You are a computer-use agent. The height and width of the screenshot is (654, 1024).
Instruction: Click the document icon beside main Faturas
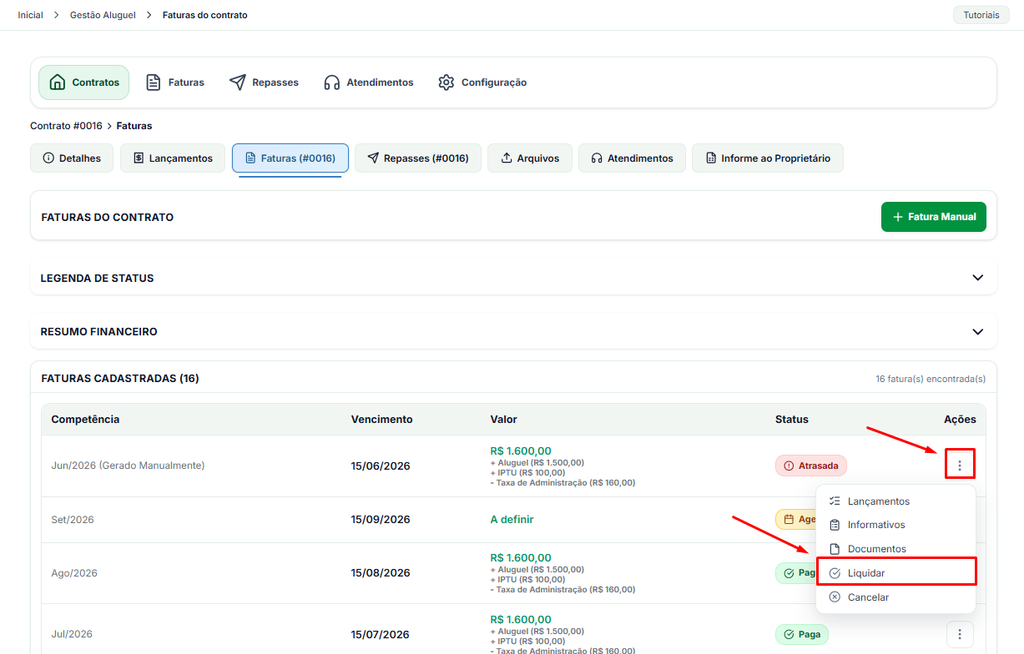153,82
